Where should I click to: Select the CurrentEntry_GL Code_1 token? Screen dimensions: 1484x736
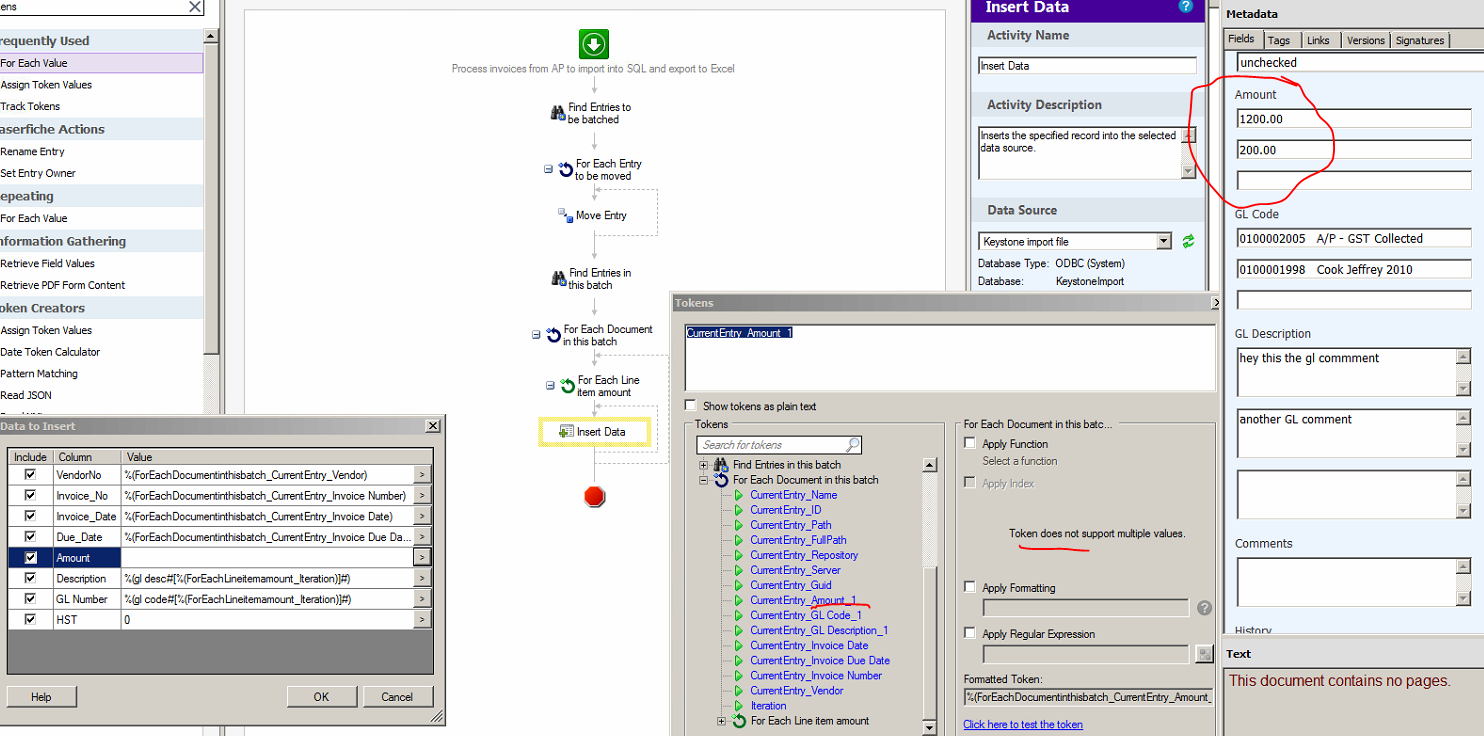pyautogui.click(x=806, y=615)
